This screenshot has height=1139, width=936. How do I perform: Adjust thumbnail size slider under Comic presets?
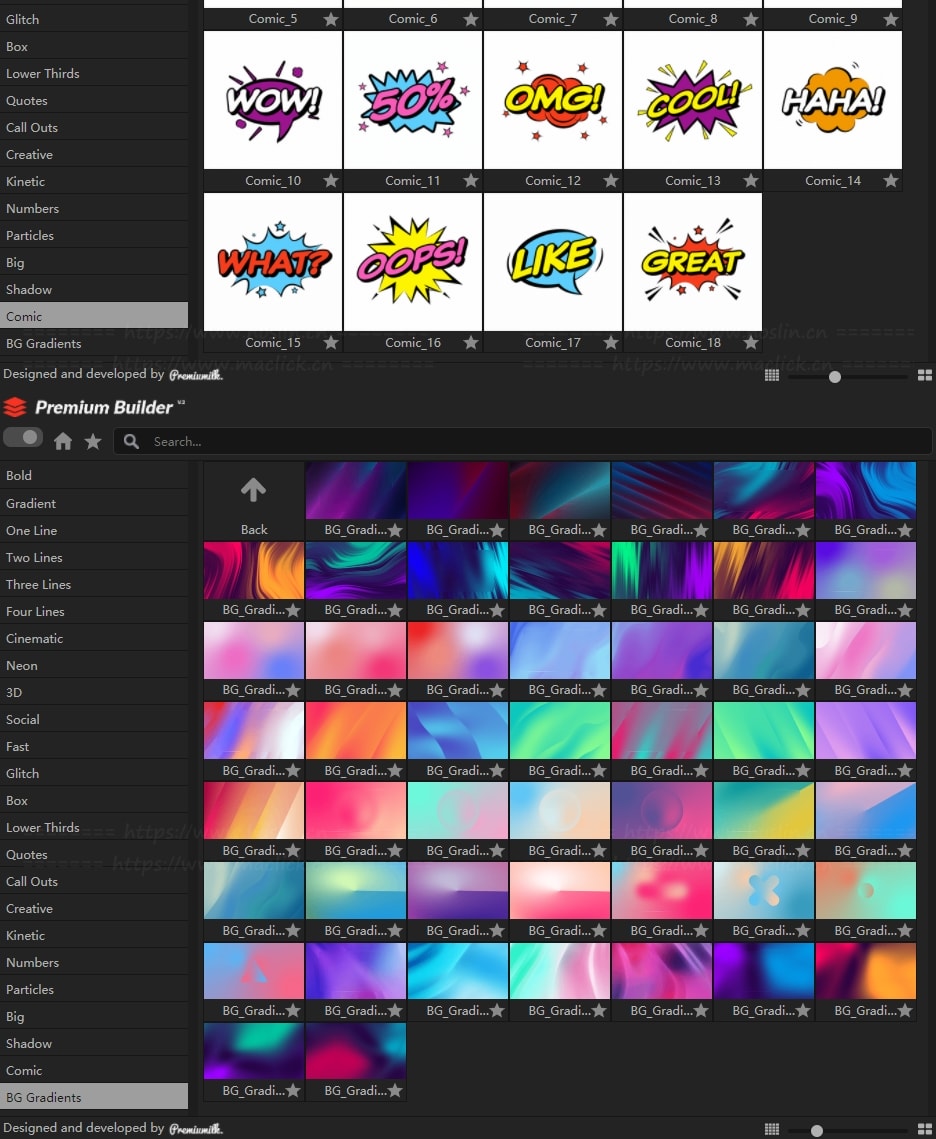pos(835,376)
